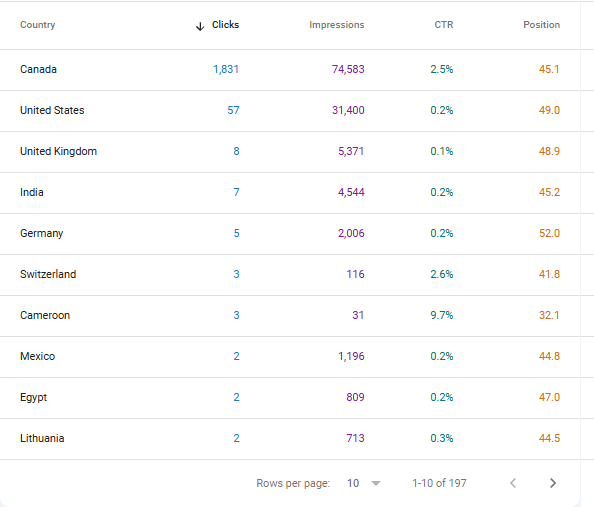Viewport: 594px width, 507px height.
Task: Select the Switzerland row
Action: (290, 274)
